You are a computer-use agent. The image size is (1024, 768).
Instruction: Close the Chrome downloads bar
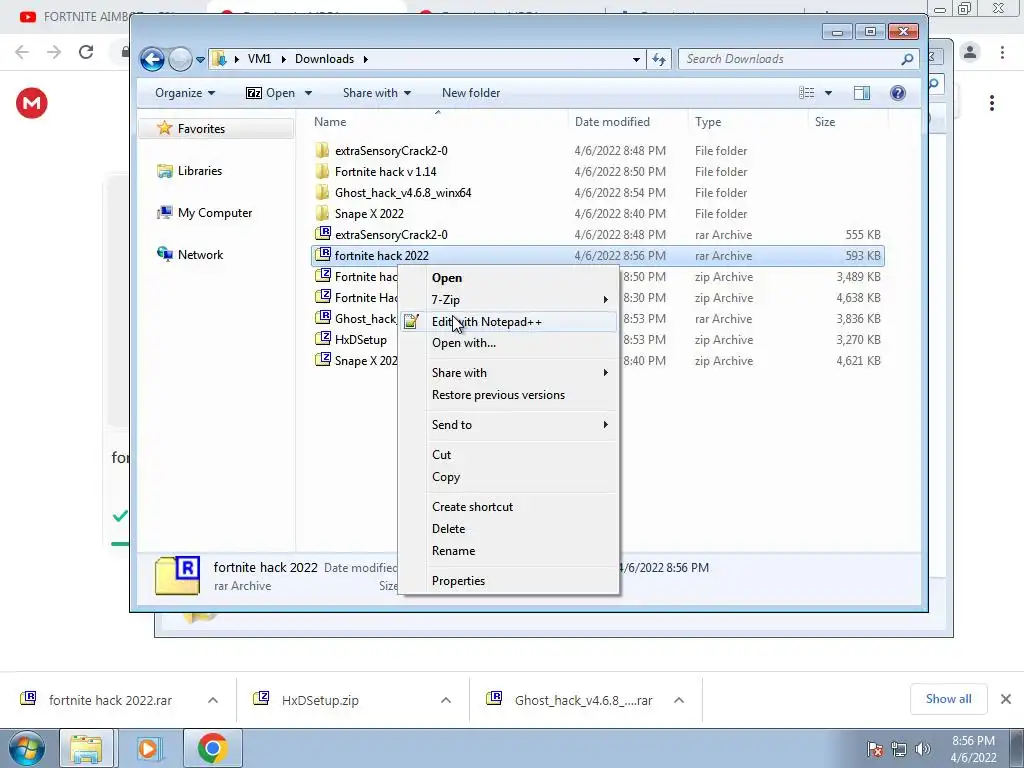(x=1006, y=699)
